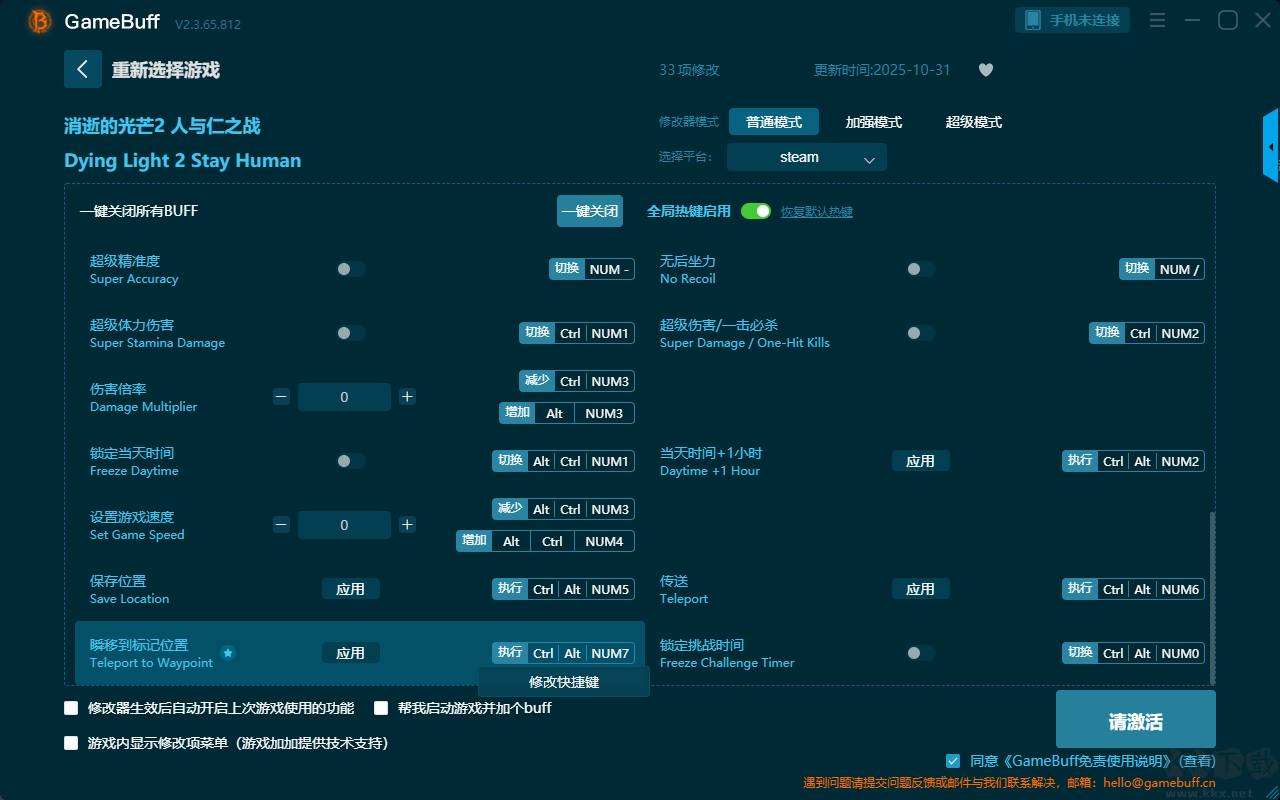
Task: Open the steam platform dropdown
Action: point(807,157)
